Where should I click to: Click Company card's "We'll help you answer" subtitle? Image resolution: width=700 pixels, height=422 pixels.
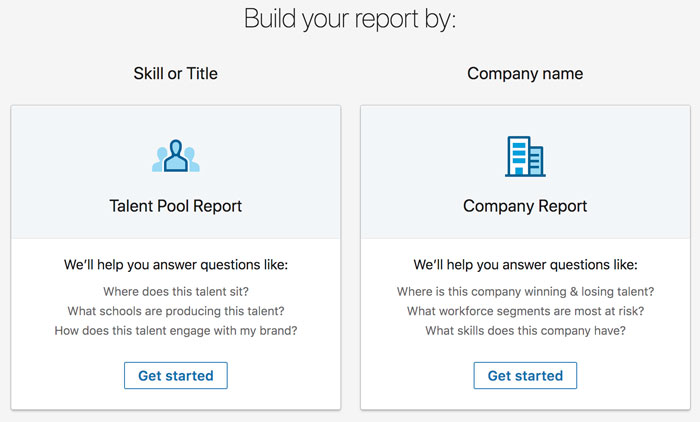525,266
